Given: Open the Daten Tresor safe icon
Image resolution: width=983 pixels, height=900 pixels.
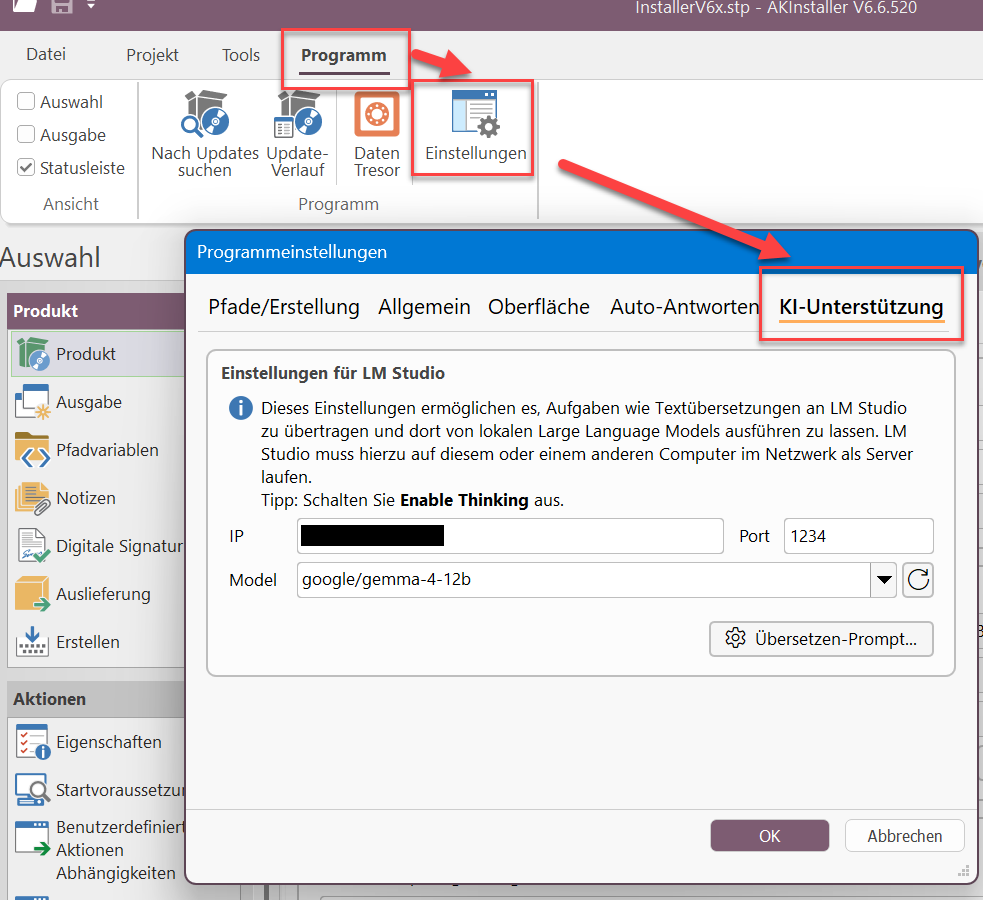Looking at the screenshot, I should (377, 114).
